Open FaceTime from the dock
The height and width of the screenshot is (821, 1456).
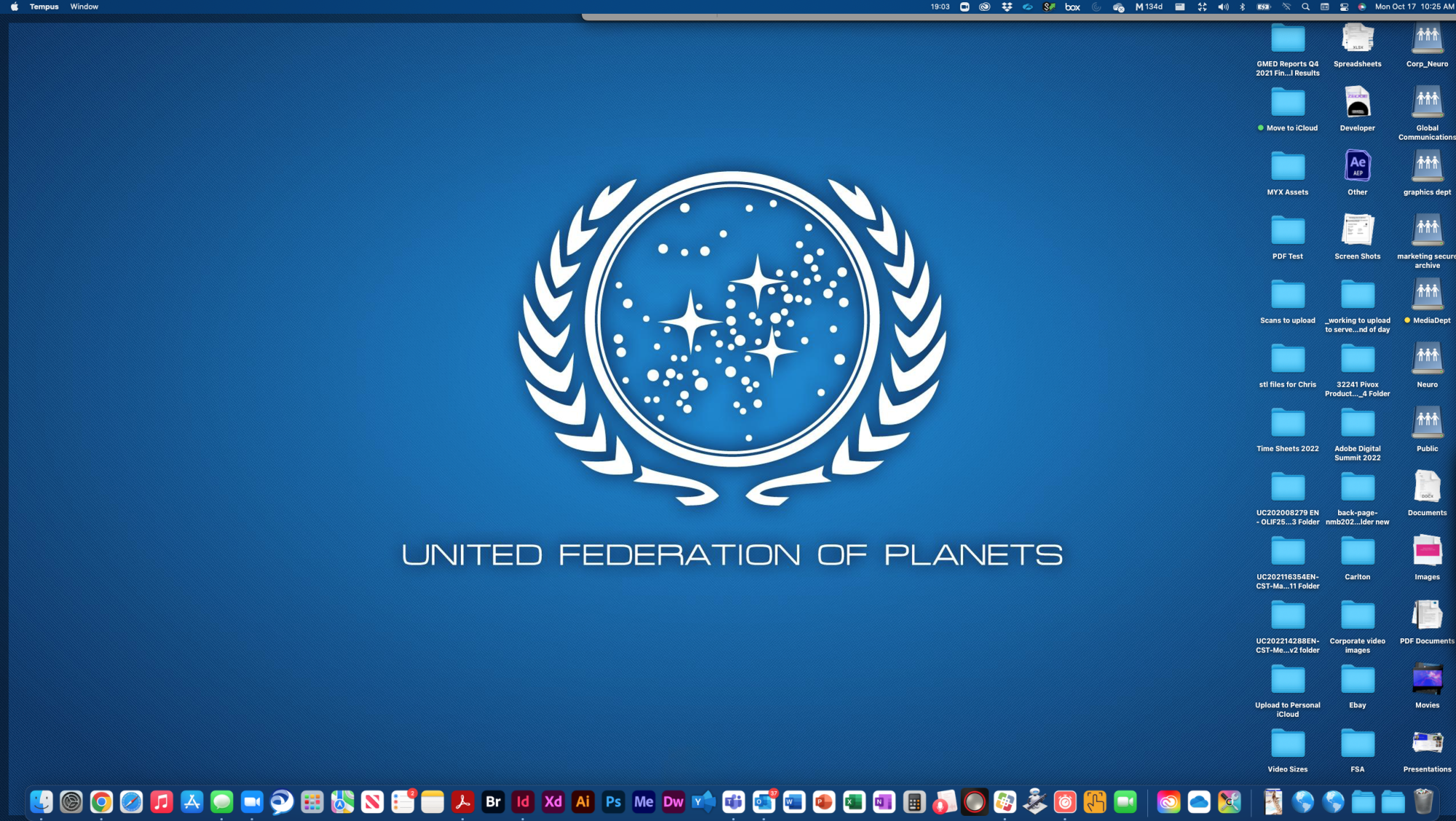(1125, 802)
